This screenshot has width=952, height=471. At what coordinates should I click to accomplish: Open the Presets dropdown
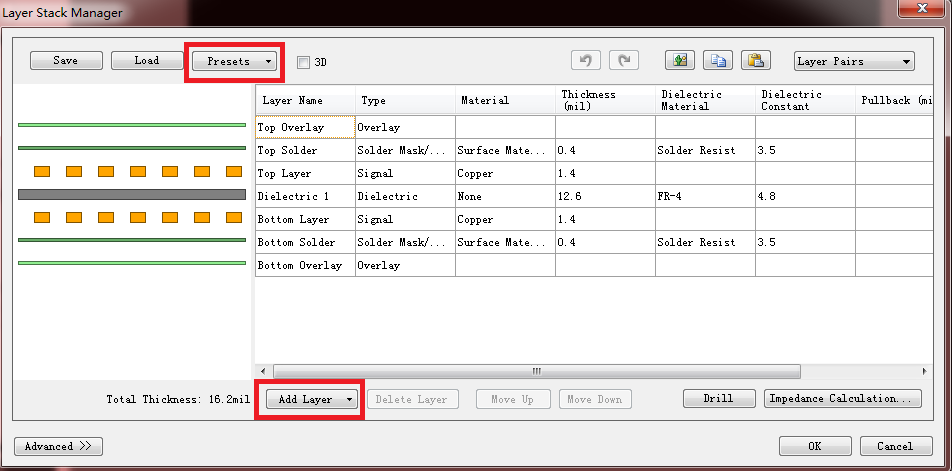(234, 61)
